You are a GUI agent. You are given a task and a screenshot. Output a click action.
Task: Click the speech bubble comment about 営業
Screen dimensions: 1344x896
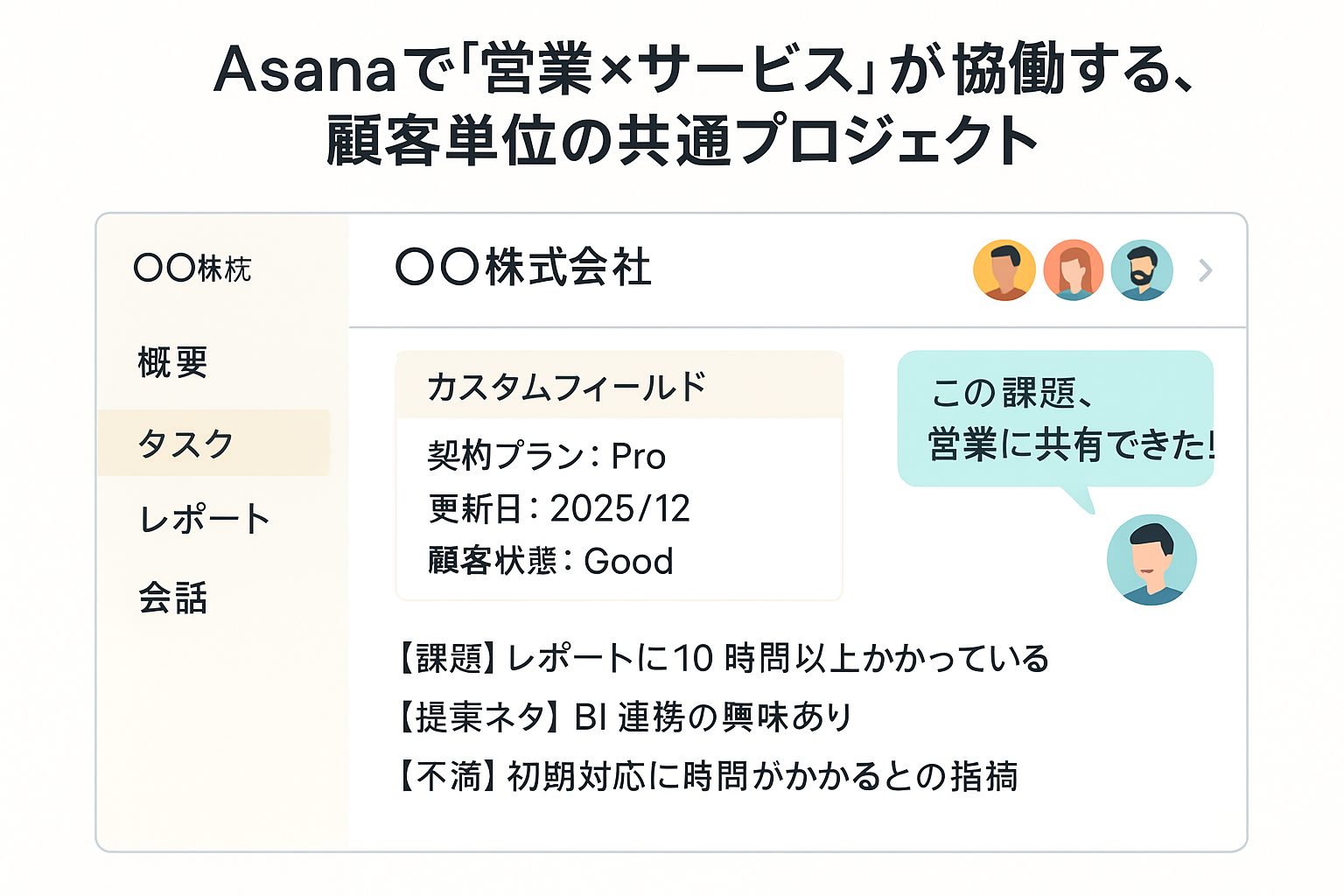point(1055,419)
